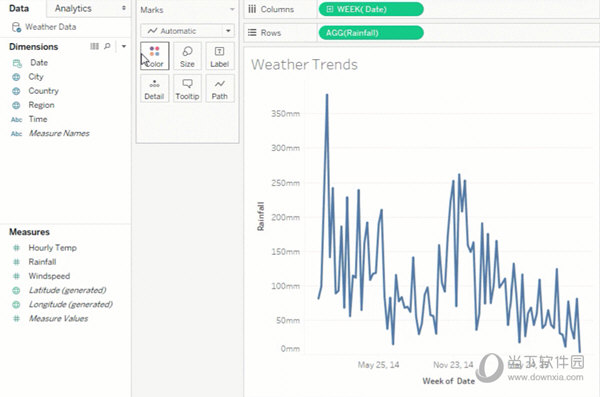600x397 pixels.
Task: Open the Size marks card
Action: [187, 56]
